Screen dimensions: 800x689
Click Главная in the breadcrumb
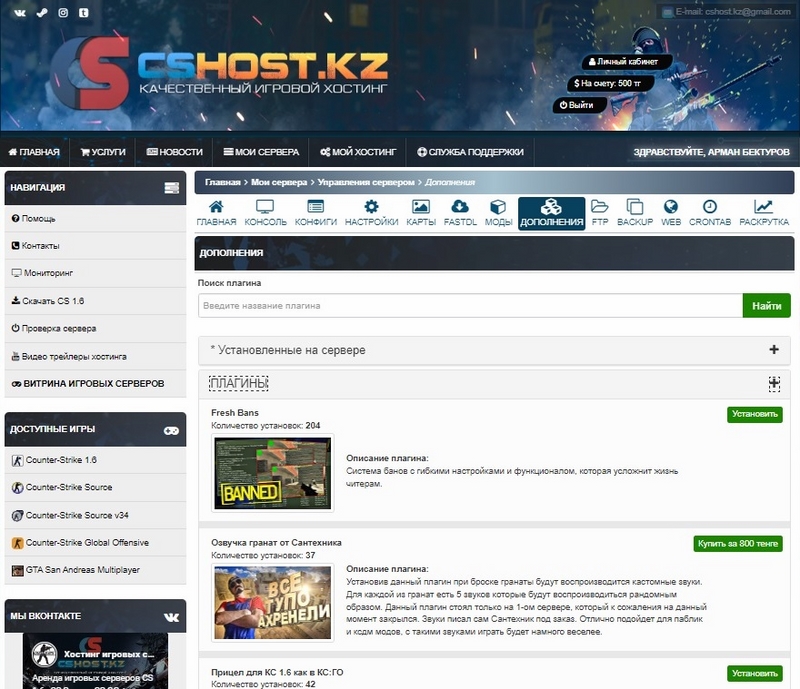pyautogui.click(x=222, y=182)
